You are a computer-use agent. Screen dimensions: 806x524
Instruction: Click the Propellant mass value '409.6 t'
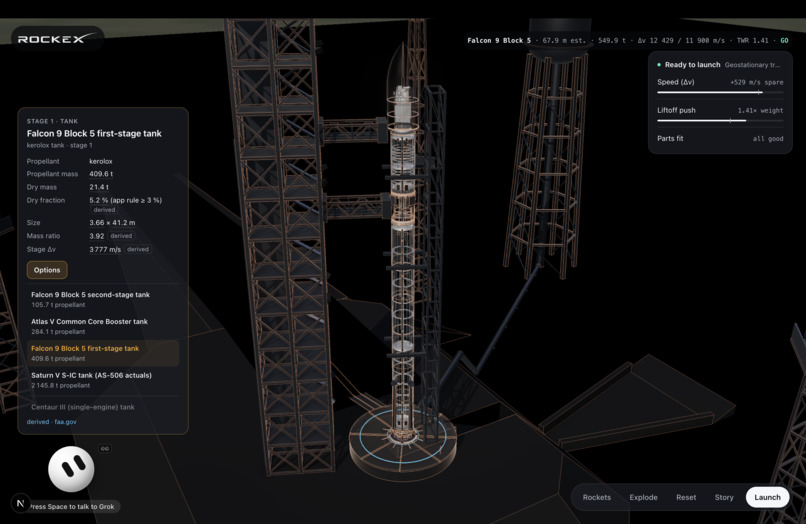tap(101, 174)
